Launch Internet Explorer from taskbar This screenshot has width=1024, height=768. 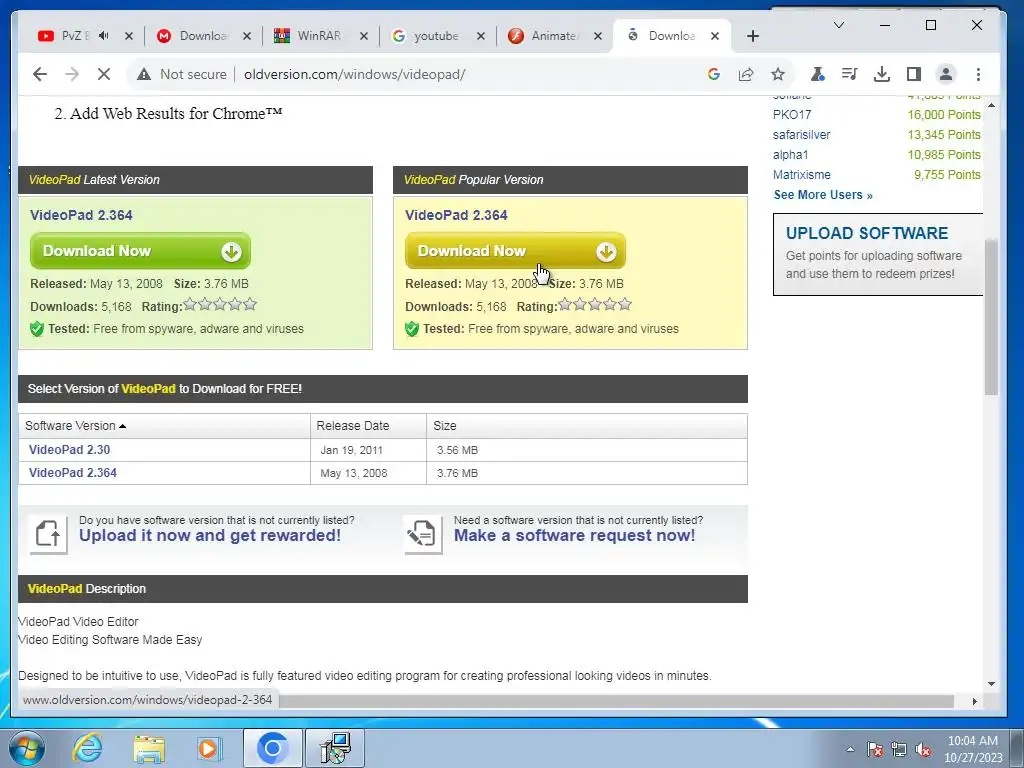[88, 748]
